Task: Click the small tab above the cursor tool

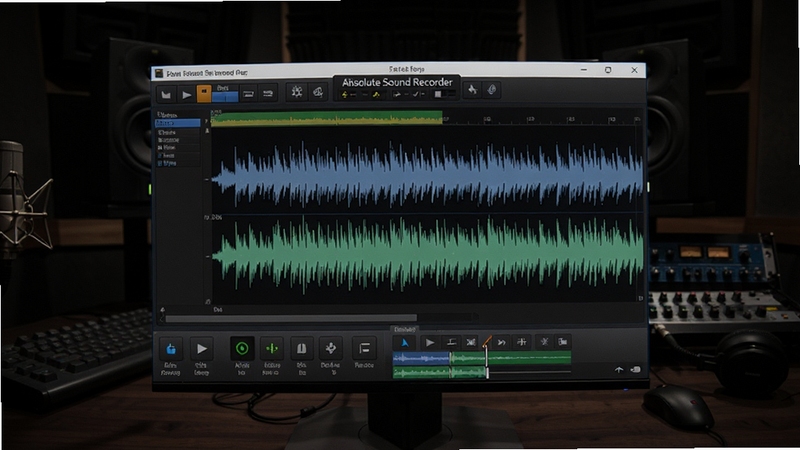Action: click(x=405, y=330)
